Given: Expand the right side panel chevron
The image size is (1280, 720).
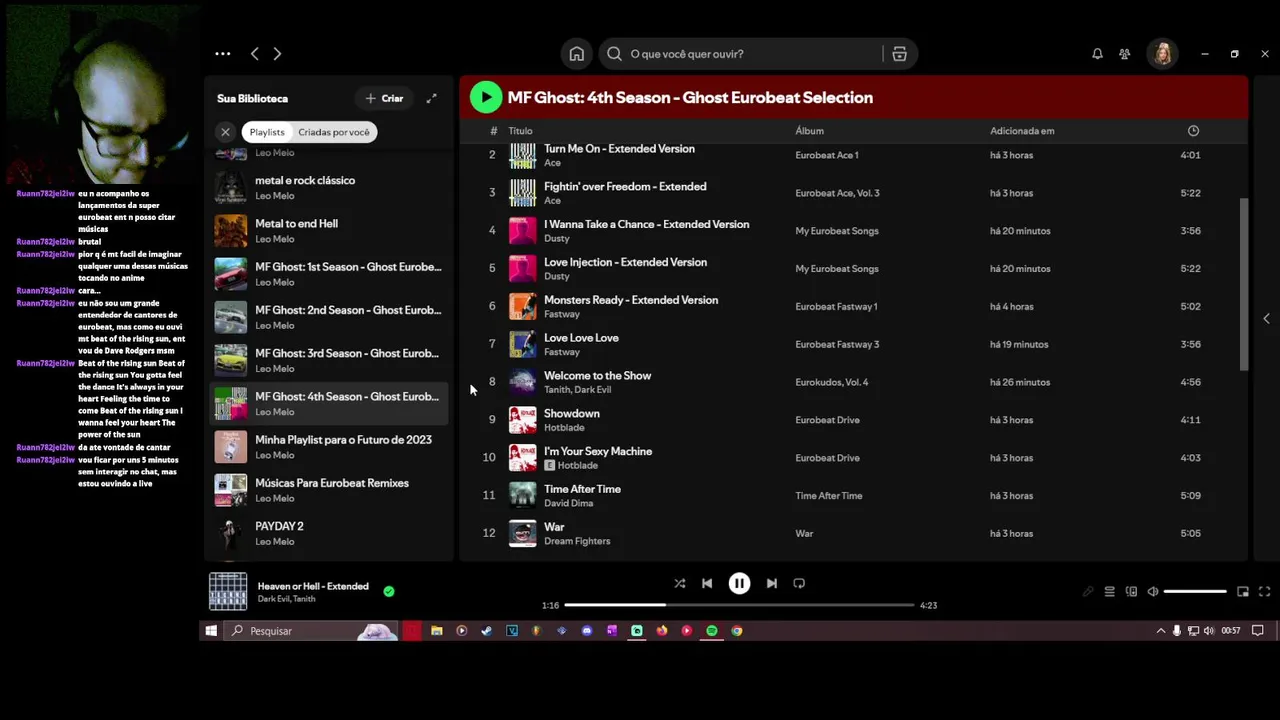Looking at the screenshot, I should tap(1266, 318).
